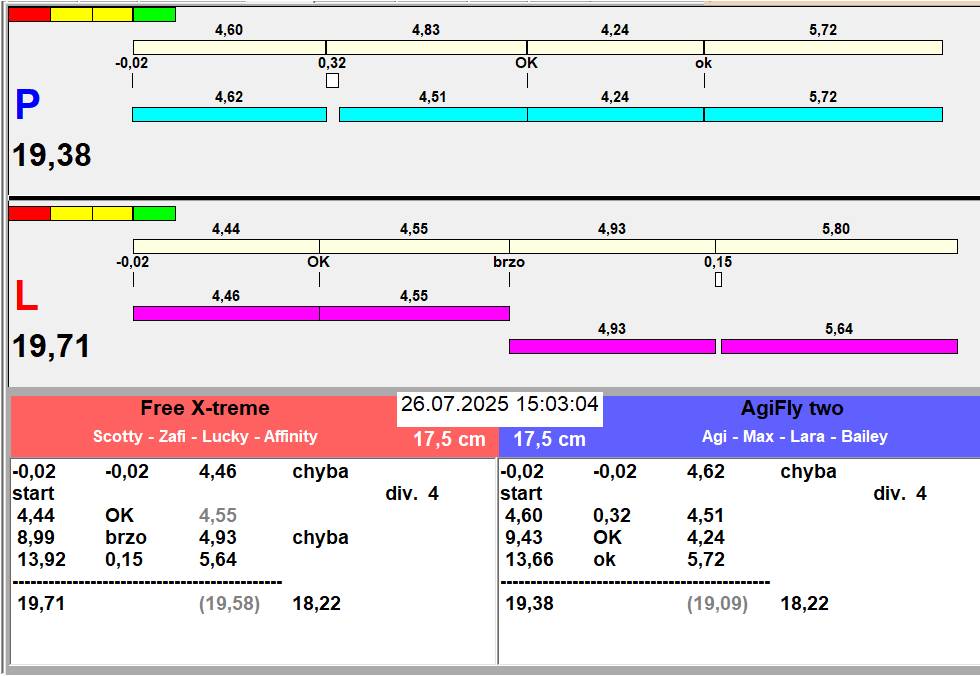Screen dimensions: 980x676
Task: Click the cream bar segment labeled 5,80
Action: pos(836,246)
